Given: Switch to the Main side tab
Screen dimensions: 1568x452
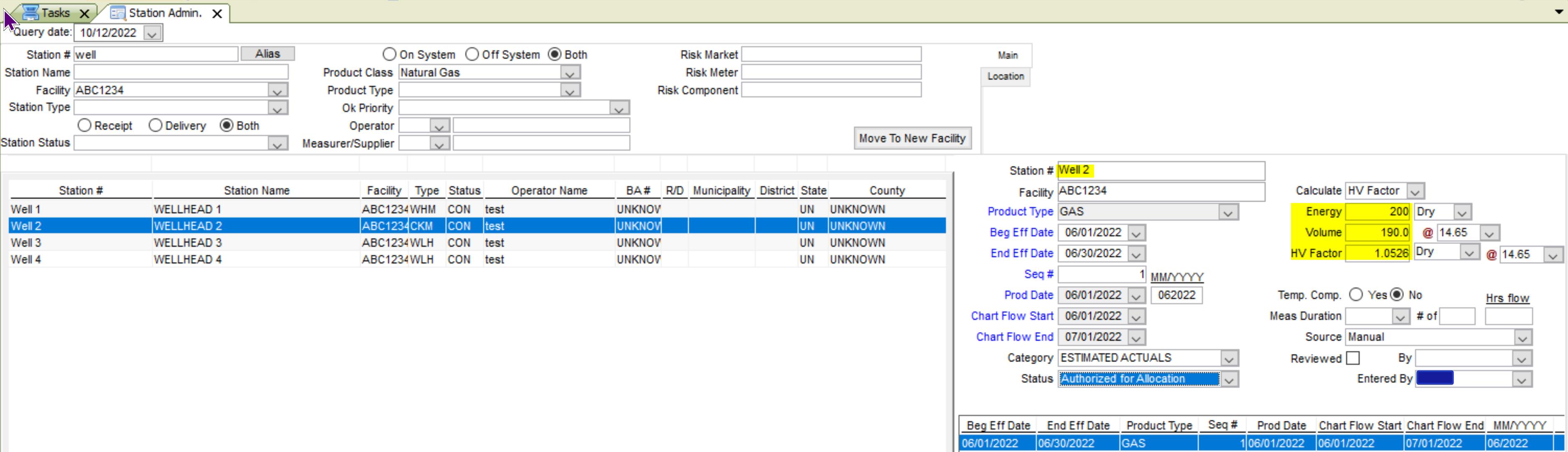Looking at the screenshot, I should coord(1008,55).
